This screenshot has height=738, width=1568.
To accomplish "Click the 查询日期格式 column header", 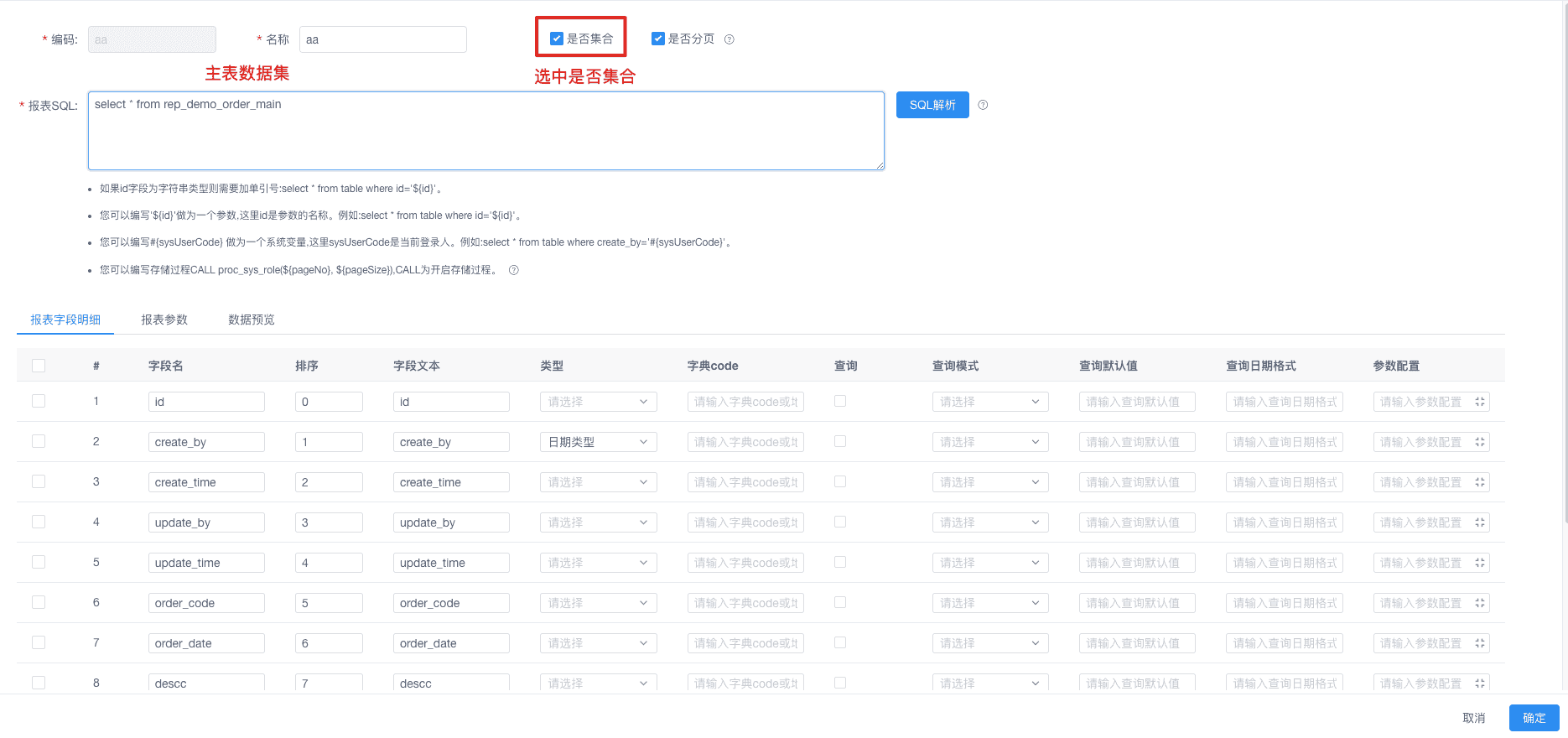I will (1261, 366).
